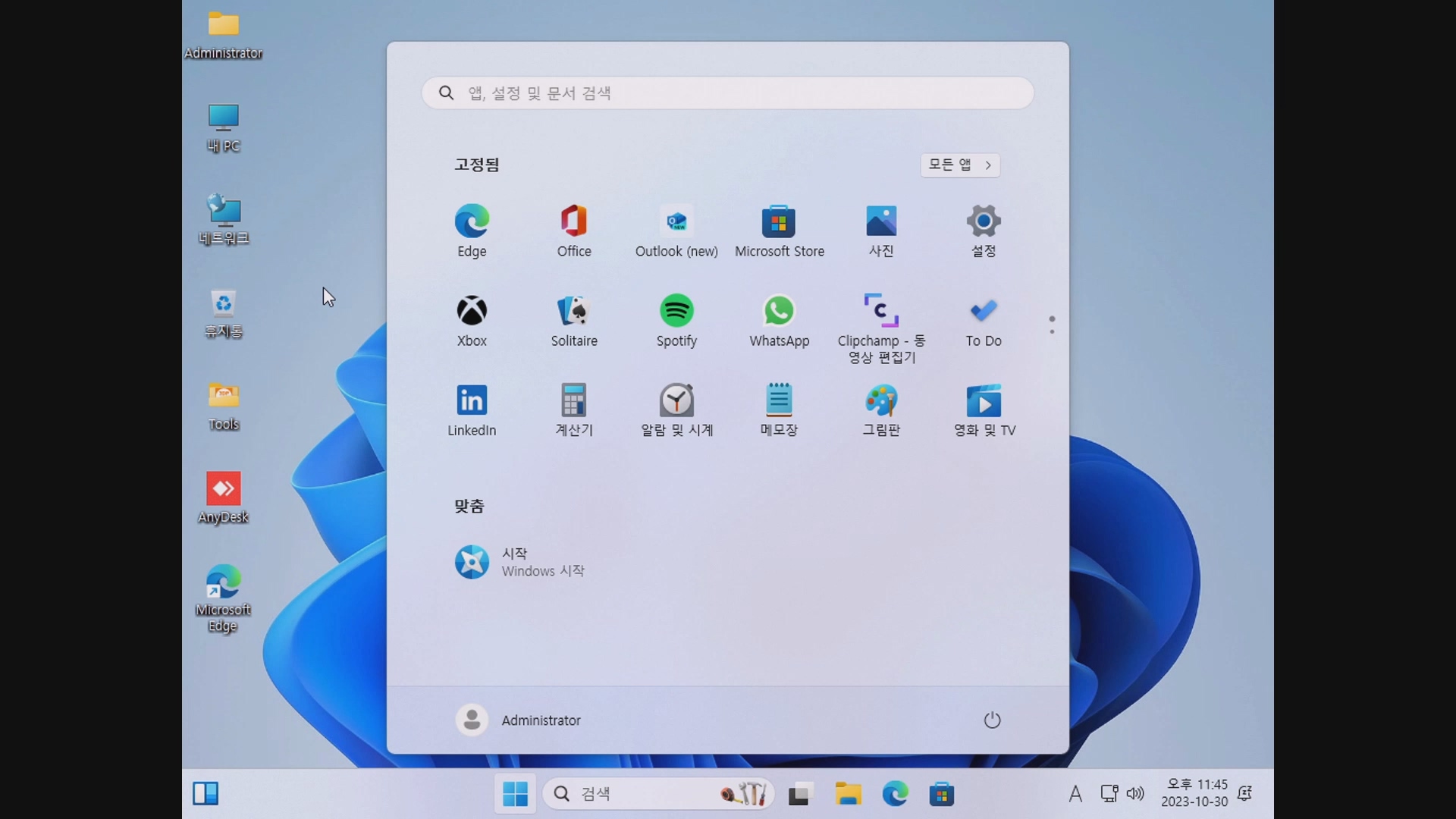Open Clipchamp video editor

(x=881, y=328)
